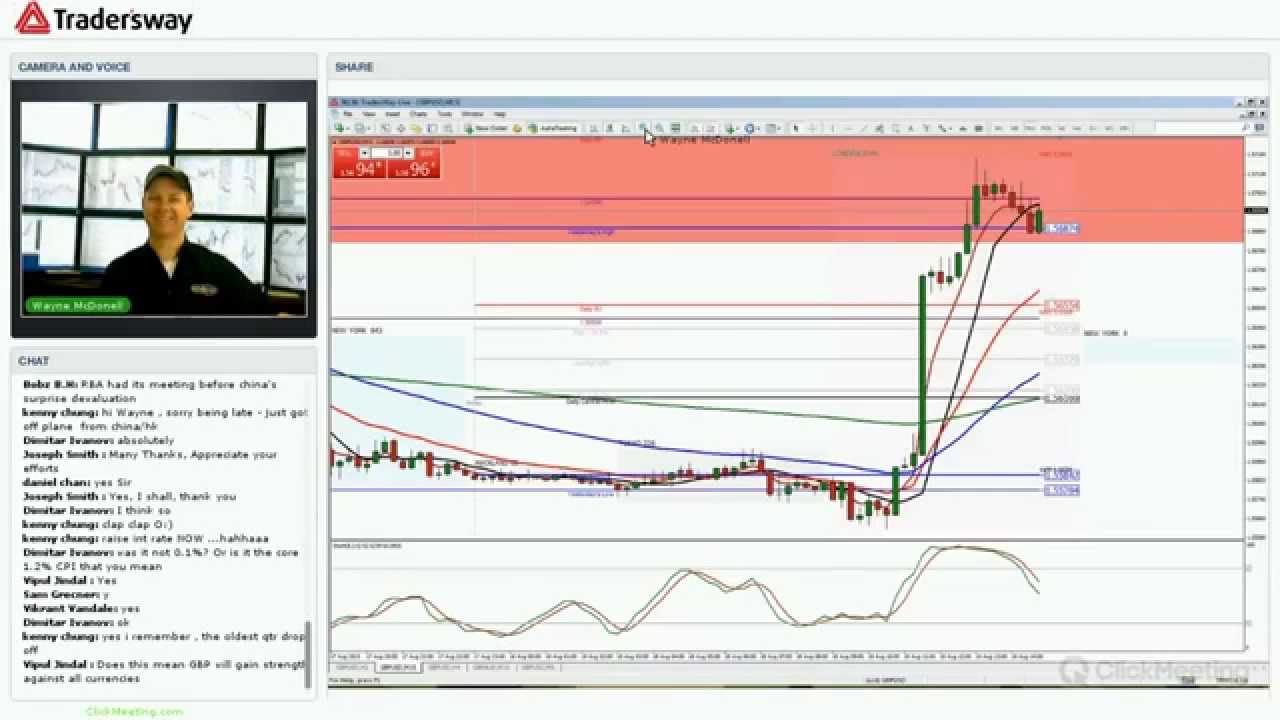Select the equidistant channel tool
This screenshot has height=720, width=1280.
click(x=879, y=128)
